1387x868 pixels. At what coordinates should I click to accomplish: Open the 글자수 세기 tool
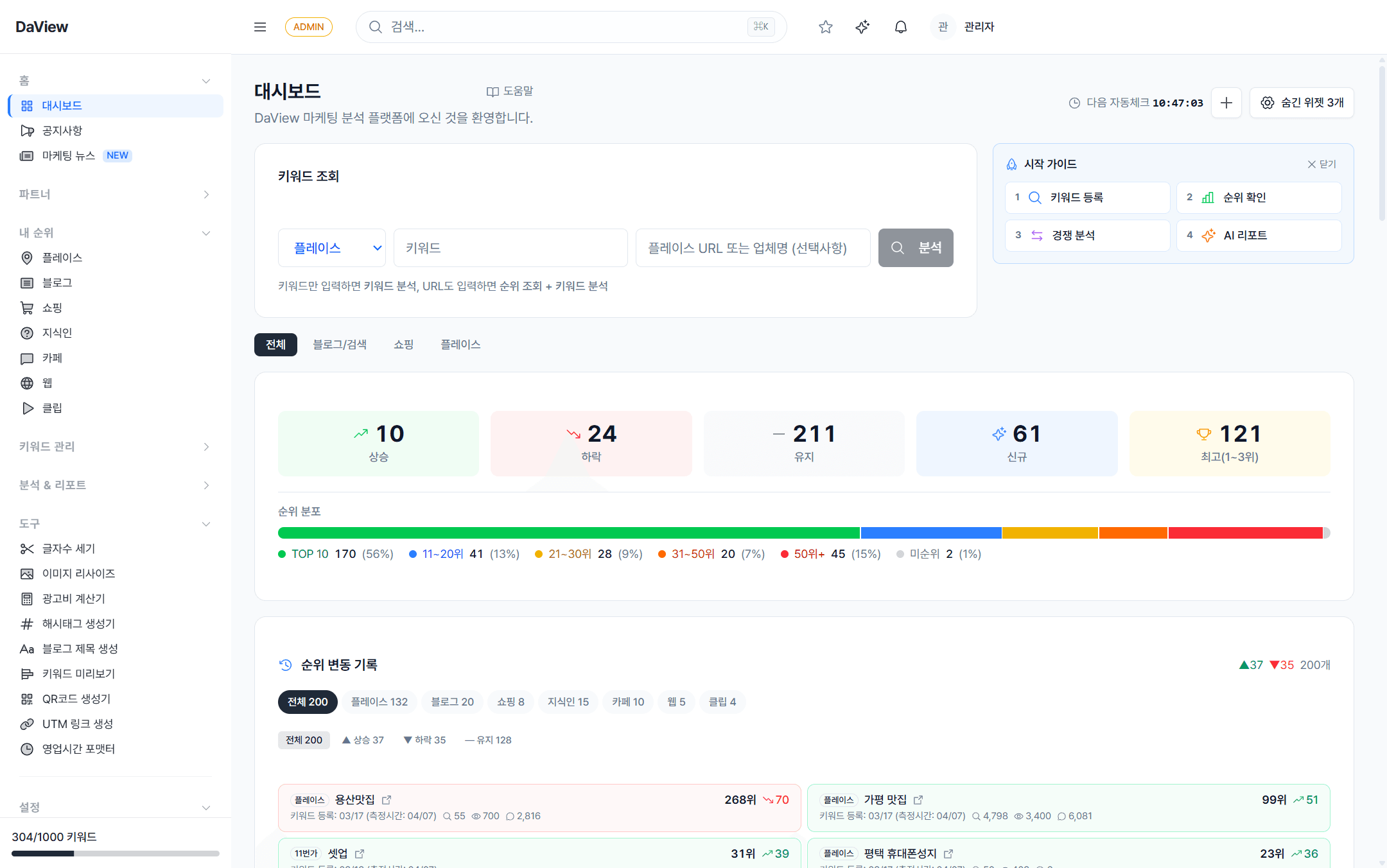coord(68,548)
